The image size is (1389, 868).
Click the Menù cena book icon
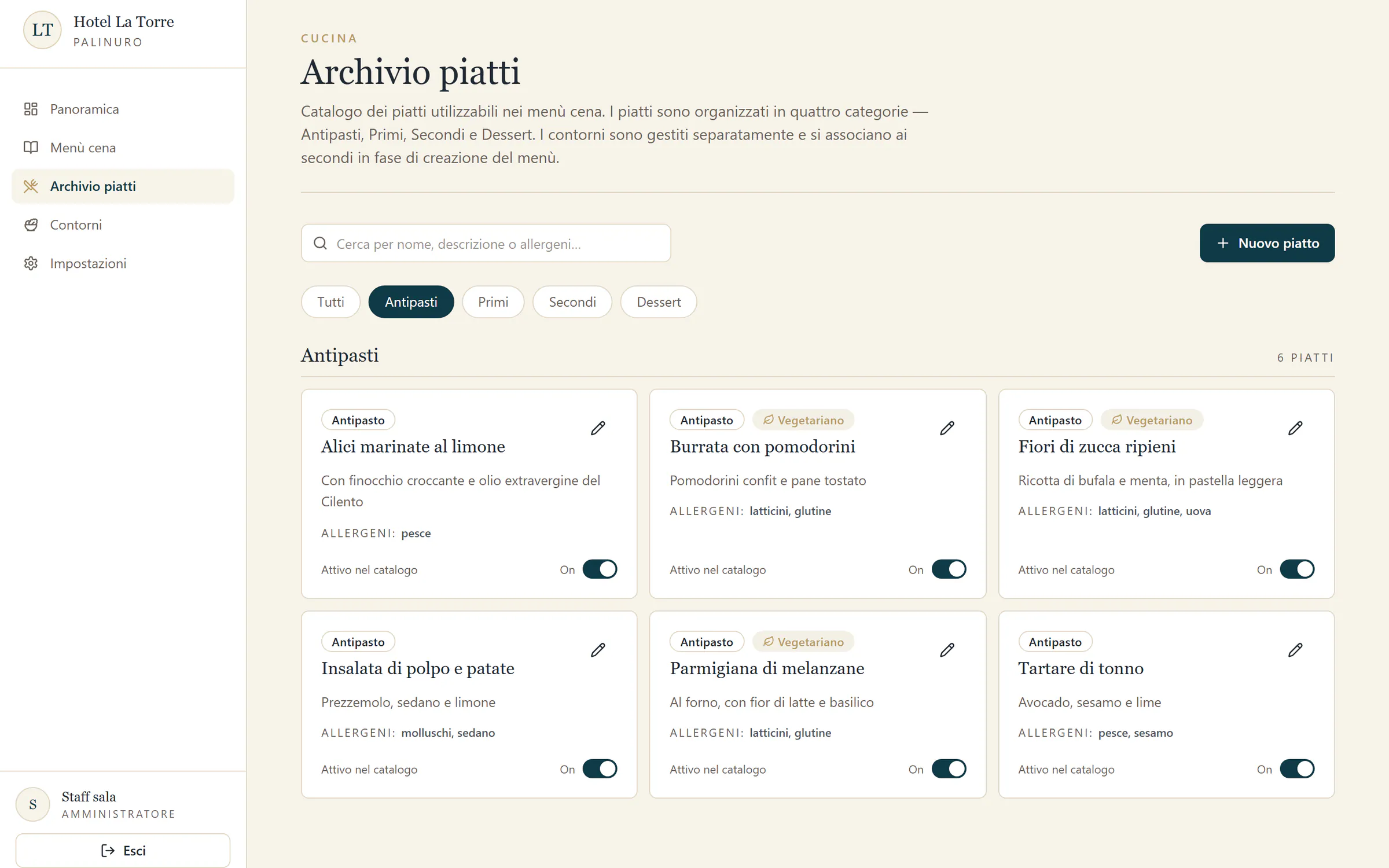(x=31, y=148)
